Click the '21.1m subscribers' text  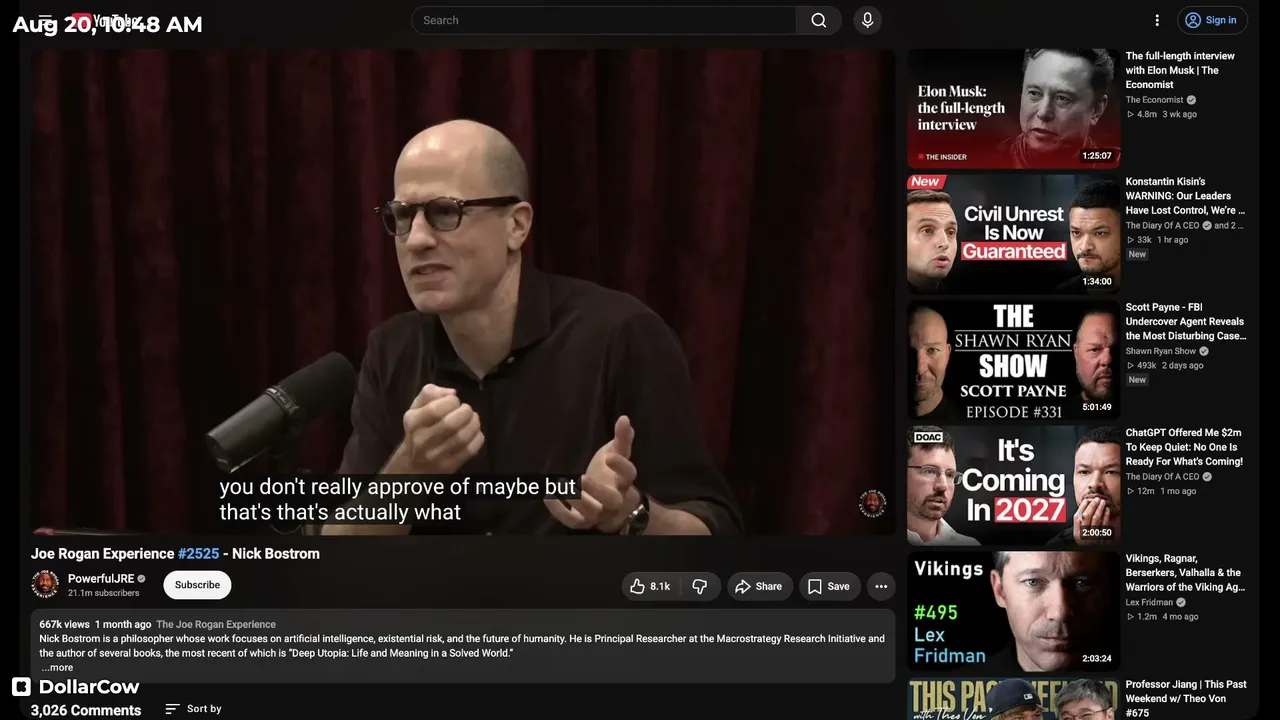[x=103, y=593]
